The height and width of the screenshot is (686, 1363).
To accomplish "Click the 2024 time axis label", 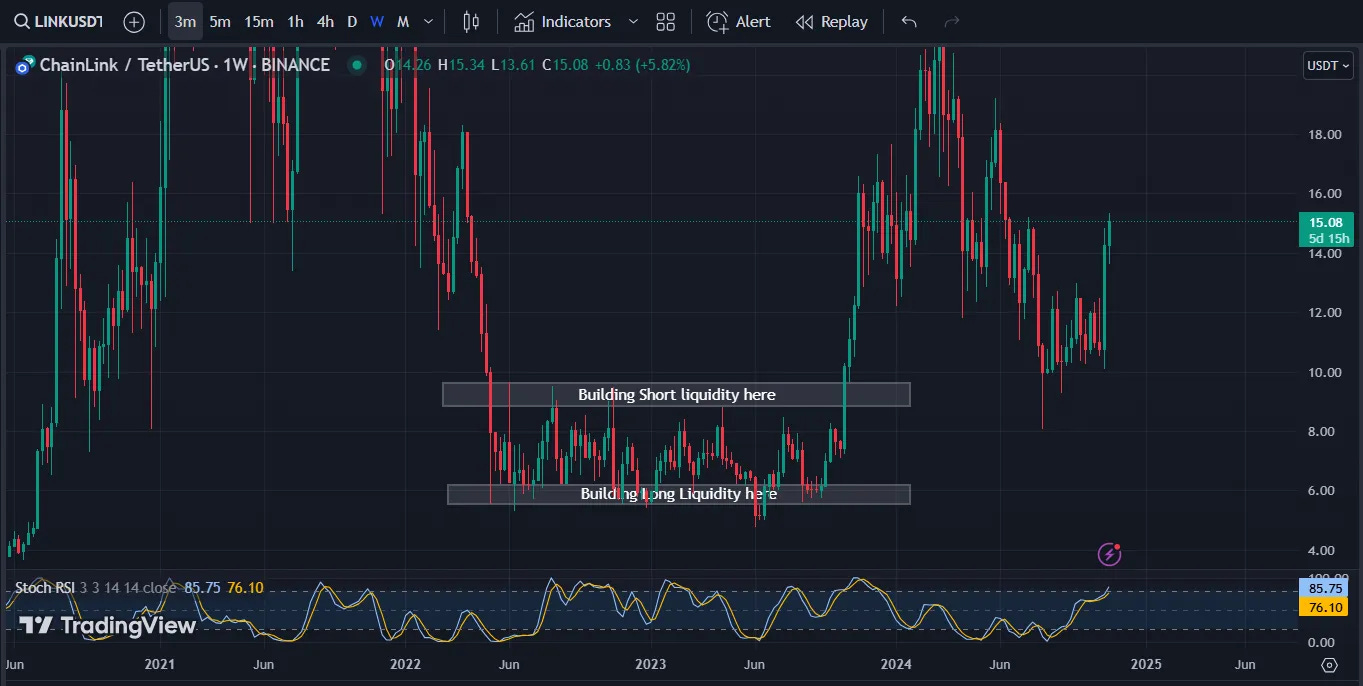I will click(x=896, y=665).
